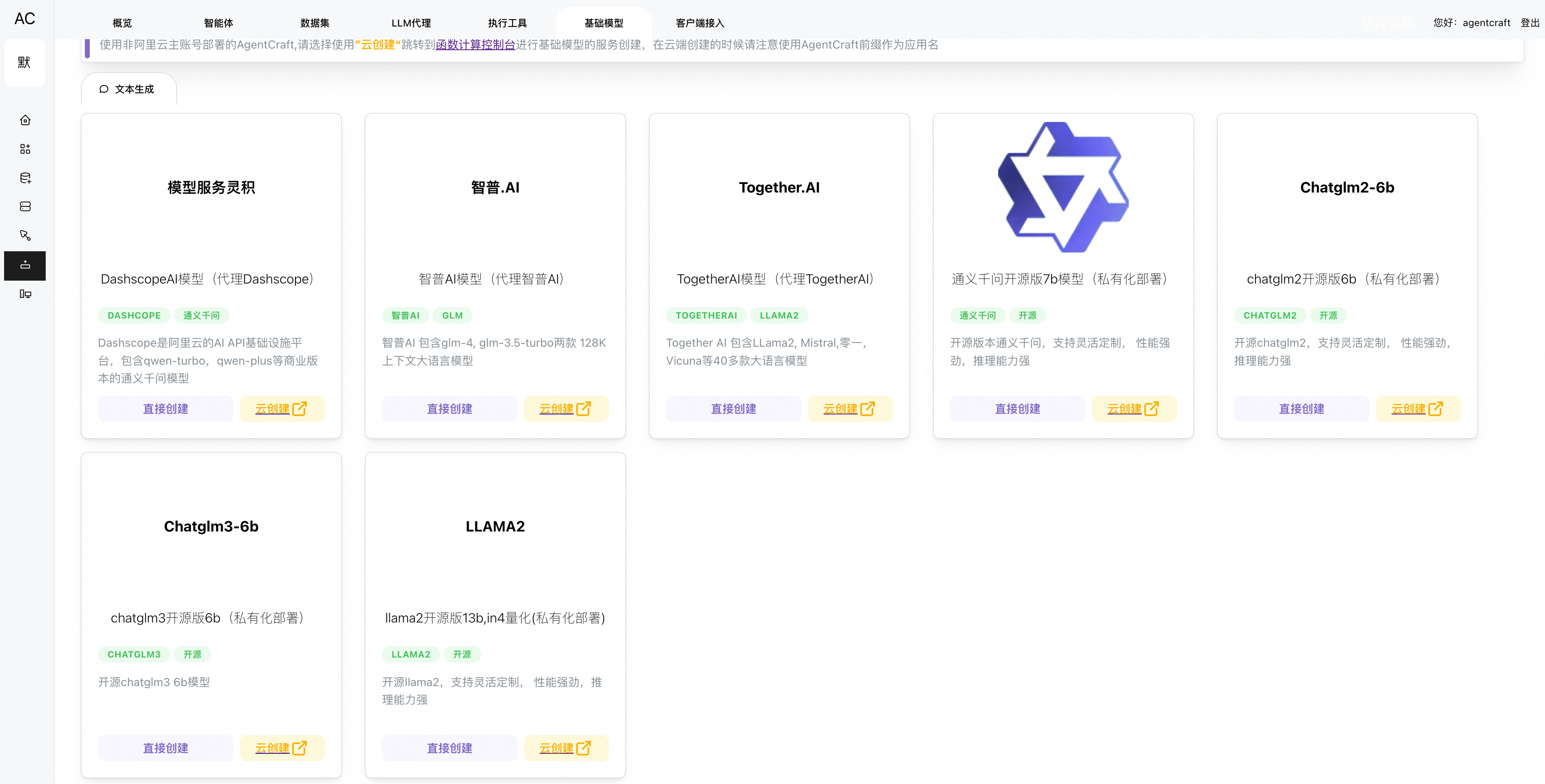Click 云创建 on 模型服务灵积 card
This screenshot has height=784, width=1545.
coord(282,409)
